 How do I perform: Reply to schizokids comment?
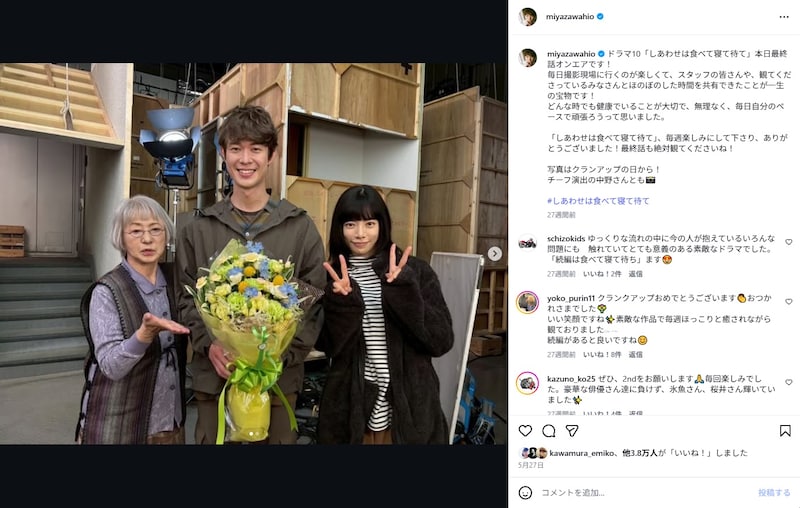pyautogui.click(x=635, y=274)
